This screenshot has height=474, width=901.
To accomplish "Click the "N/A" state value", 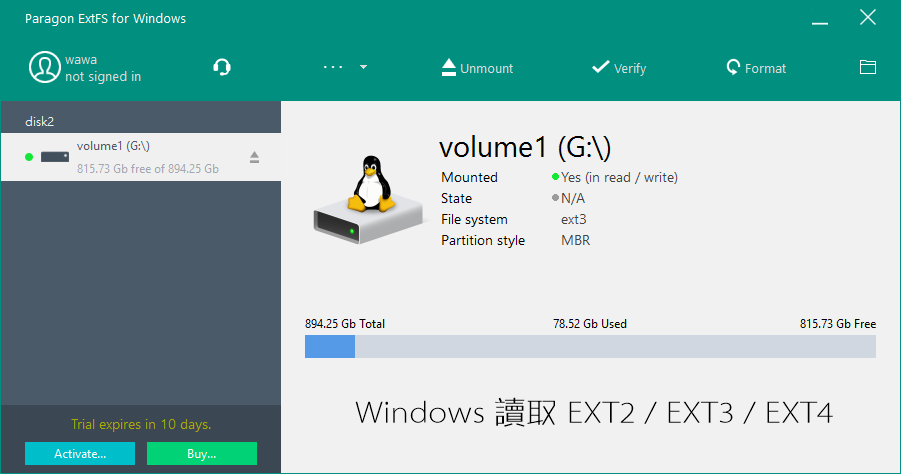I will (573, 198).
